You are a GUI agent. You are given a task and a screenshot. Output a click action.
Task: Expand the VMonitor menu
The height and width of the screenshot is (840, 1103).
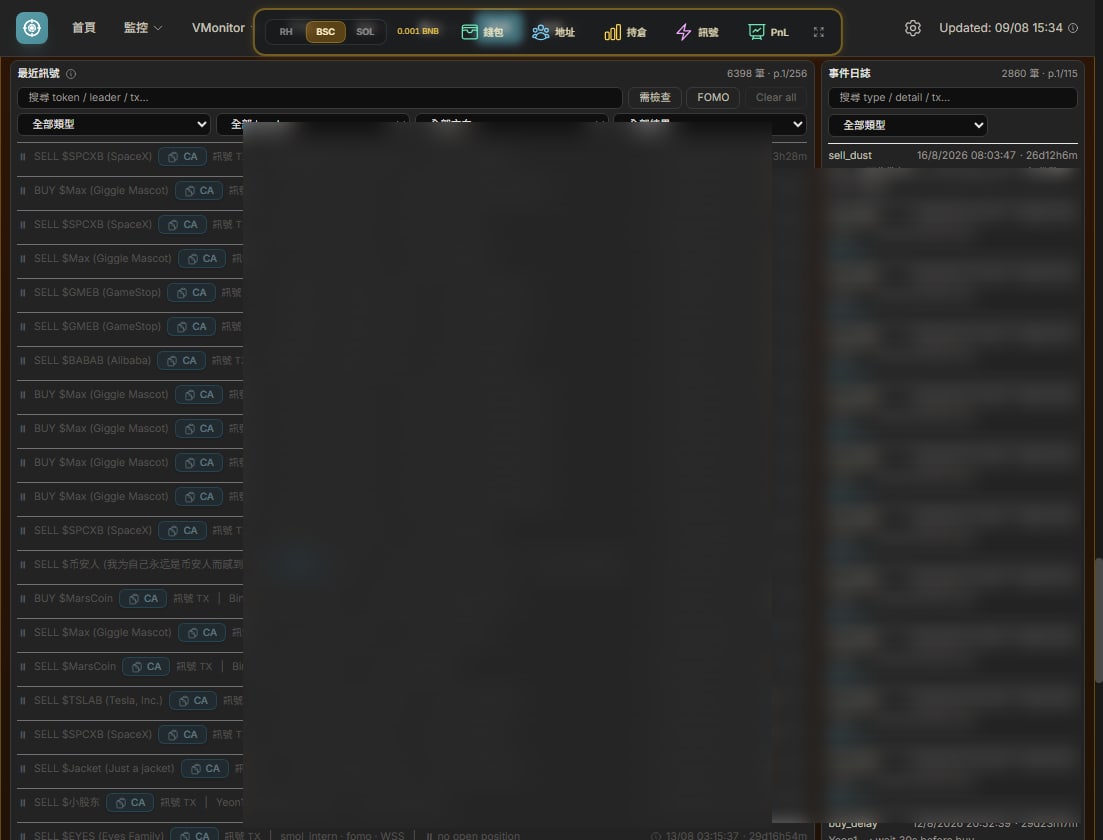pos(222,28)
